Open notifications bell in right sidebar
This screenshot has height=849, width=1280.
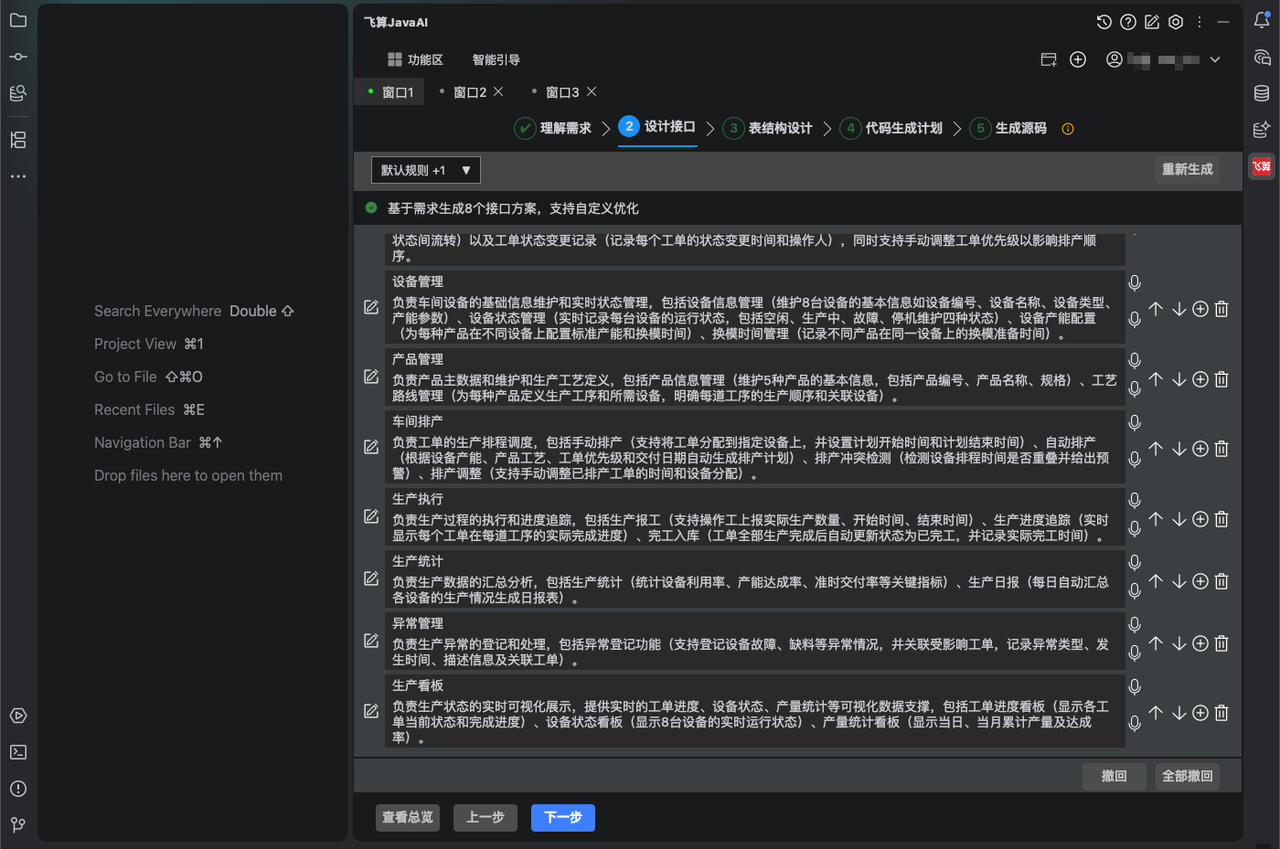click(1262, 20)
